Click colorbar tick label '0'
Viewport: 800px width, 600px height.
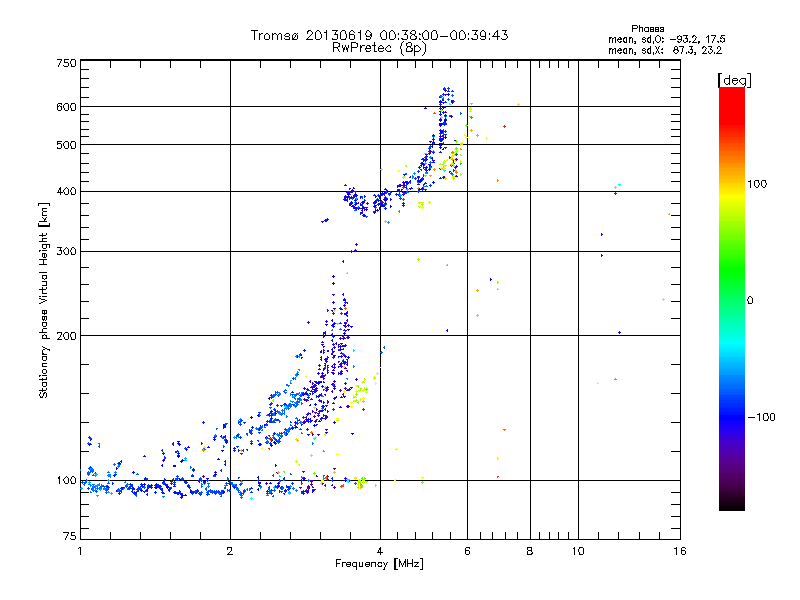click(750, 301)
